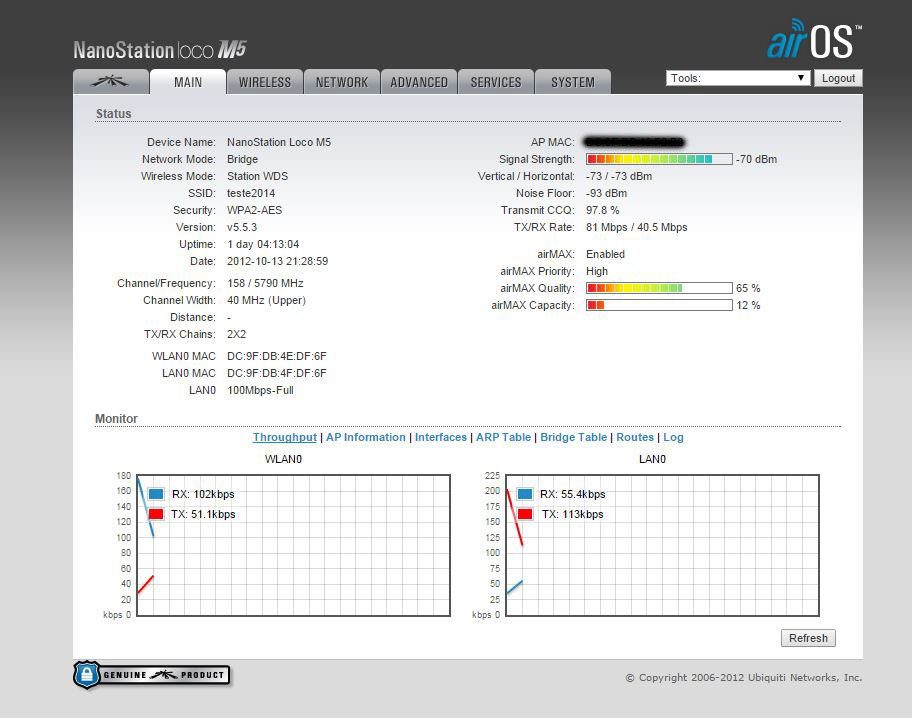Click Transmit CCQ value 97.8 %
The height and width of the screenshot is (718, 912).
pyautogui.click(x=603, y=210)
